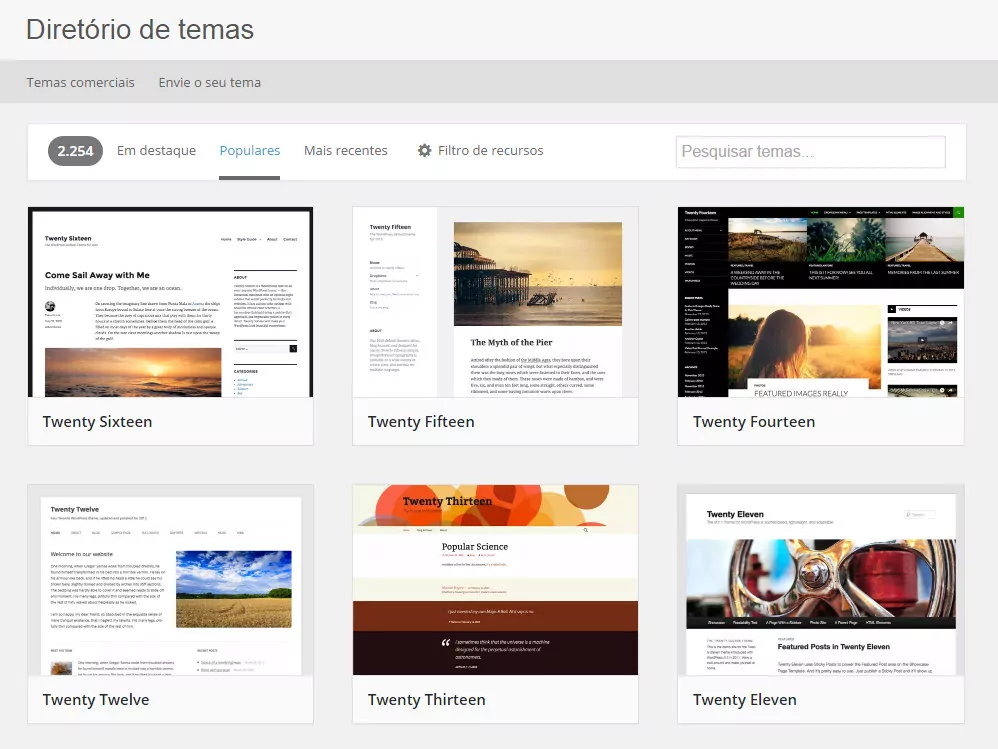The image size is (998, 749).
Task: Click the Twenty Fifteen title under its preview
Action: (421, 422)
